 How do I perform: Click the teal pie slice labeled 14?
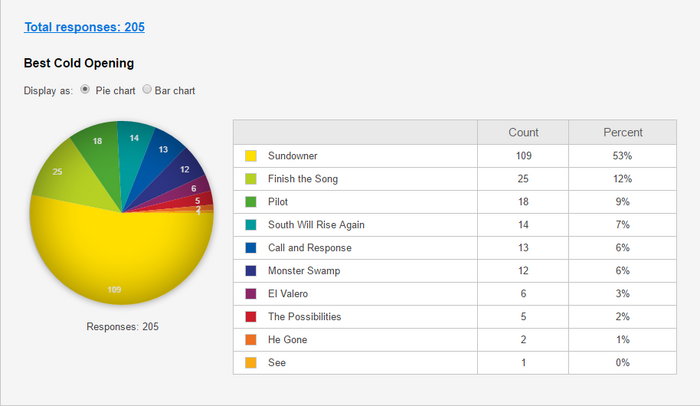tap(133, 152)
